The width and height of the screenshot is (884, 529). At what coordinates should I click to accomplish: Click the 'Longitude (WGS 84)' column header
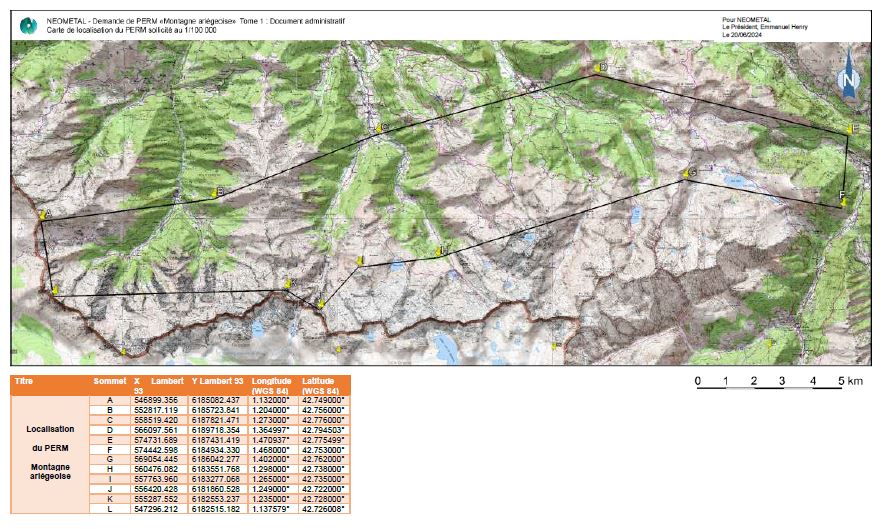click(271, 385)
